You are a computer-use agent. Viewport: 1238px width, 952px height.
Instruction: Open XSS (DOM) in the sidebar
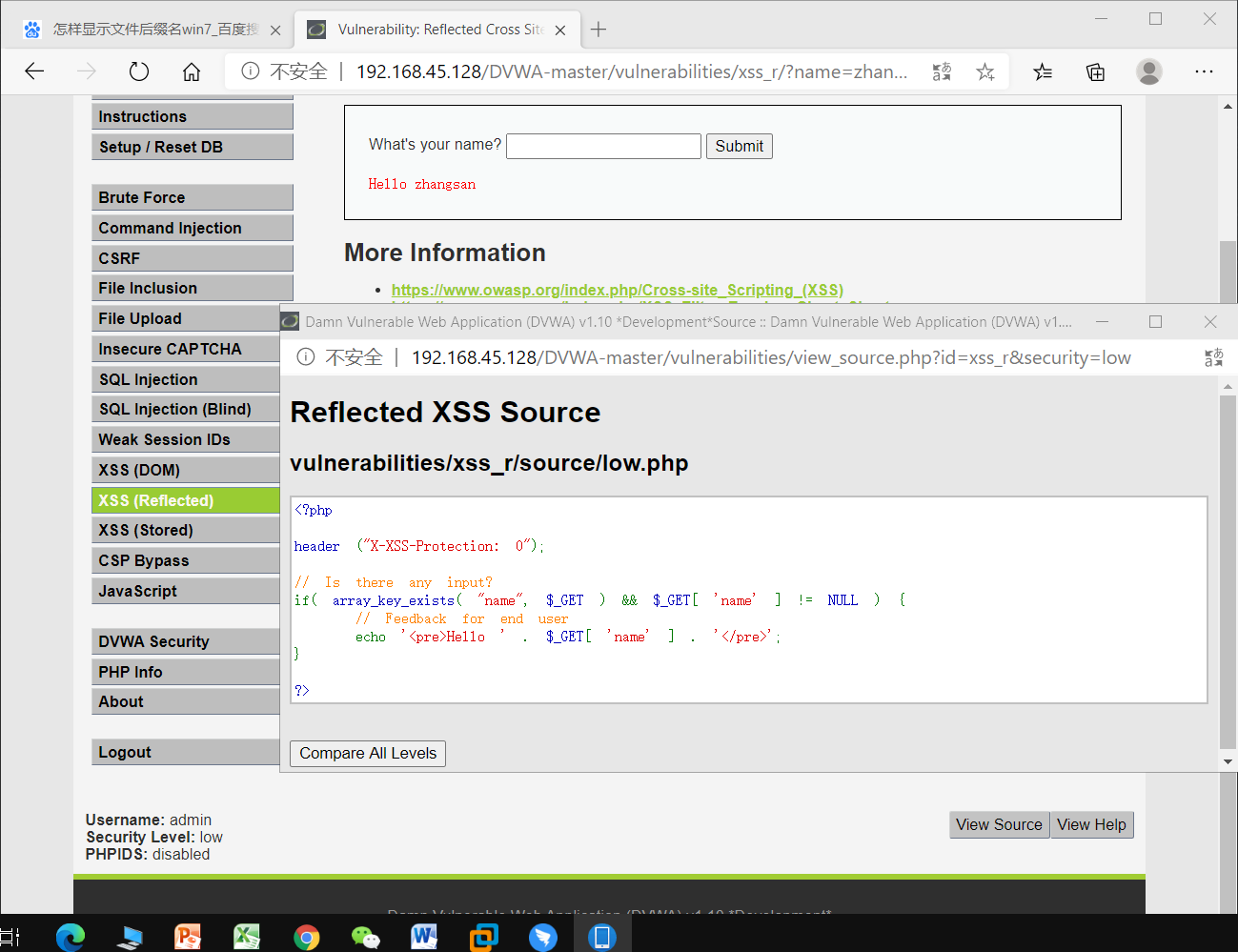186,470
